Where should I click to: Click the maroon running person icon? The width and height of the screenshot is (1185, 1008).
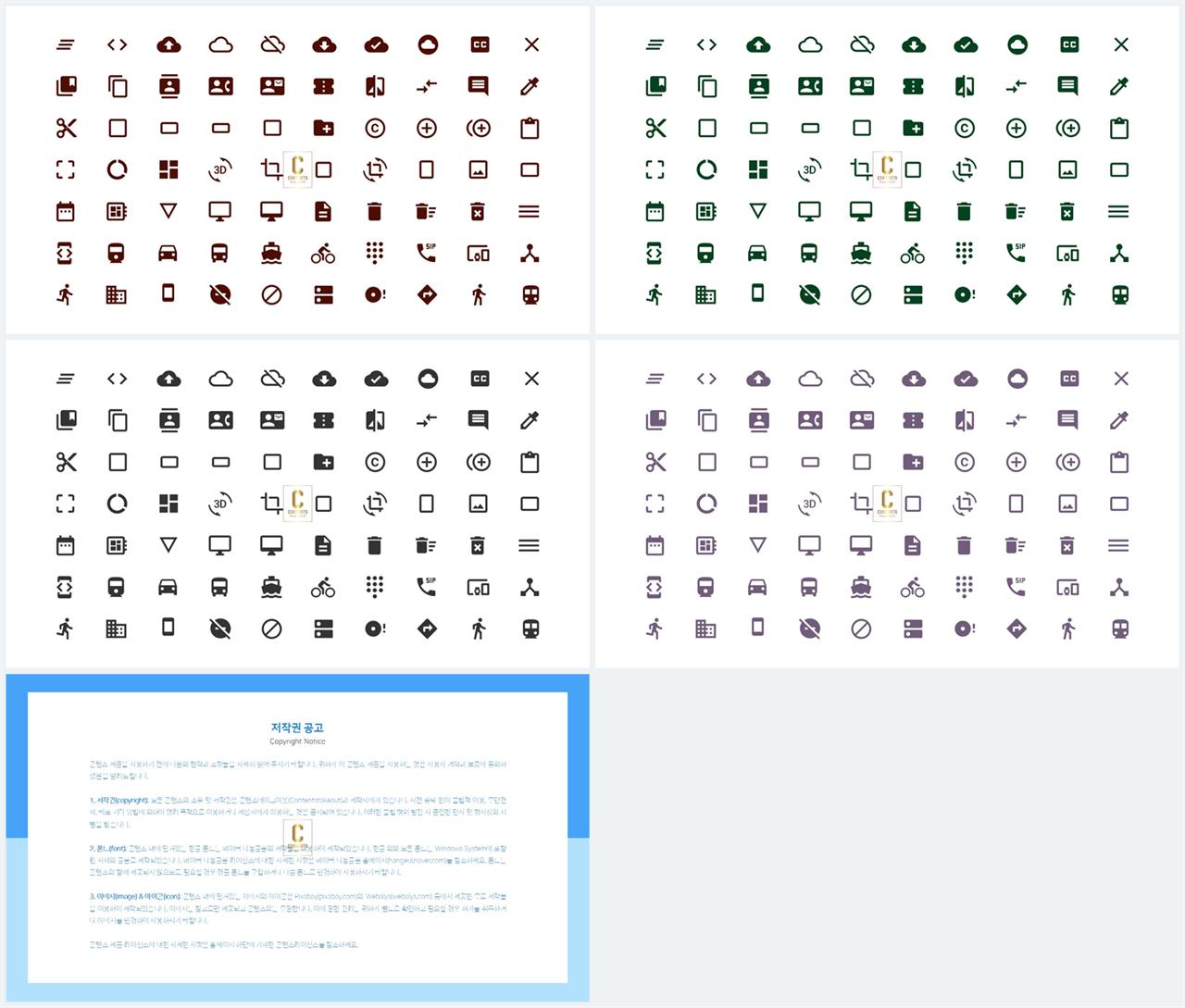coord(65,294)
